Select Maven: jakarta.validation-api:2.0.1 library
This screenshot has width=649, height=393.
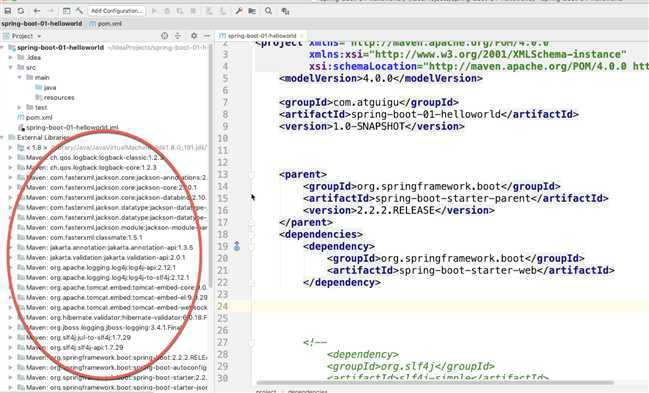pyautogui.click(x=101, y=257)
